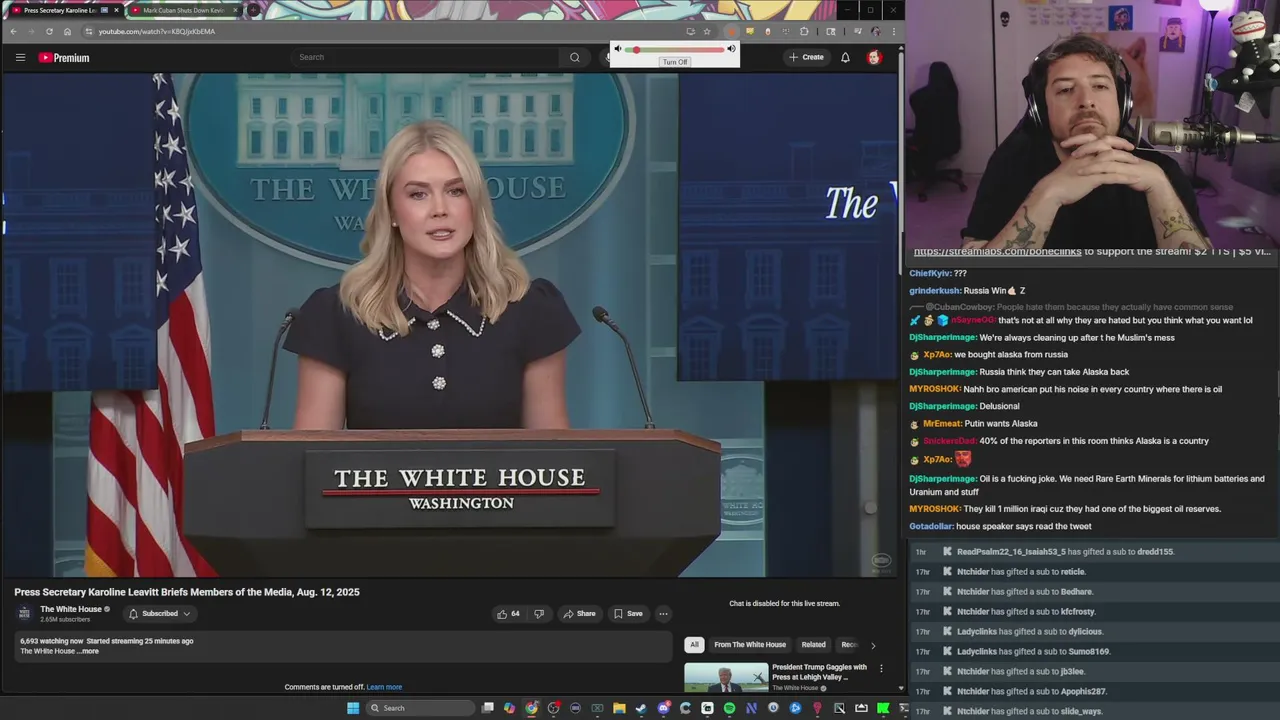This screenshot has width=1280, height=720.
Task: Open the streamlabs donation link
Action: (997, 251)
